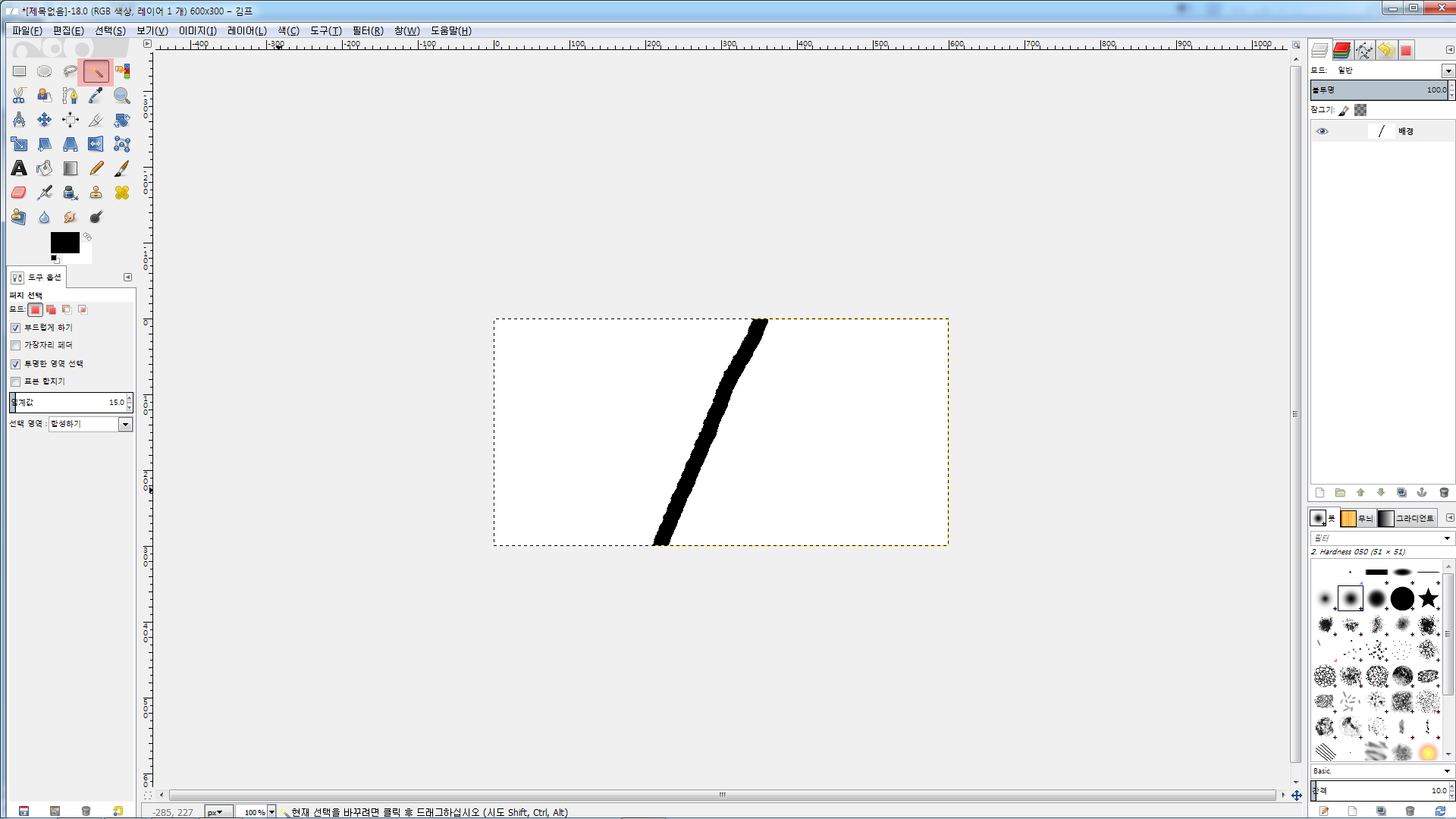Select the Scissors Select tool
Image resolution: width=1456 pixels, height=819 pixels.
point(19,96)
